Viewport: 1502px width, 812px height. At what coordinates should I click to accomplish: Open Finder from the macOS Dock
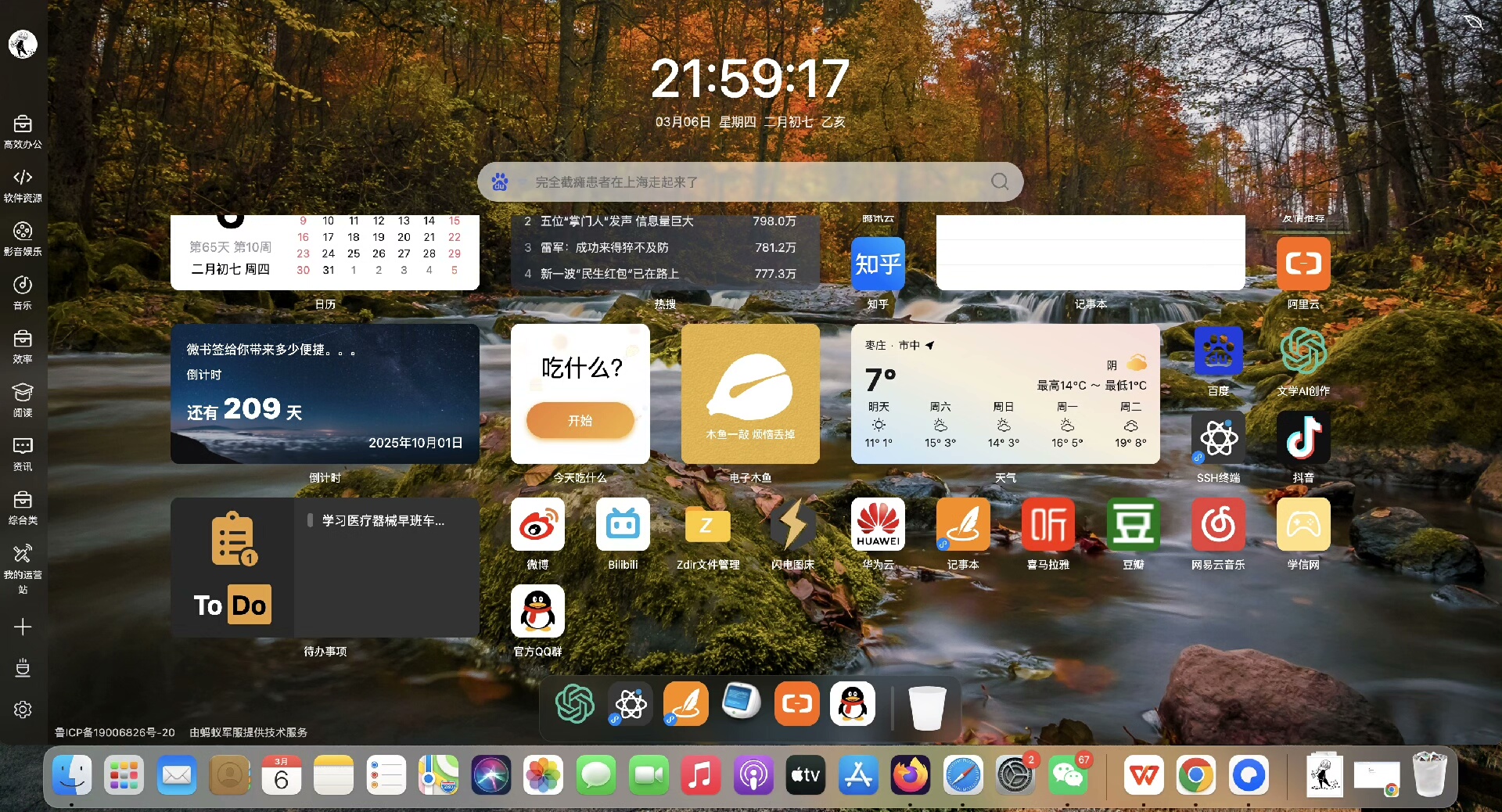pos(72,775)
